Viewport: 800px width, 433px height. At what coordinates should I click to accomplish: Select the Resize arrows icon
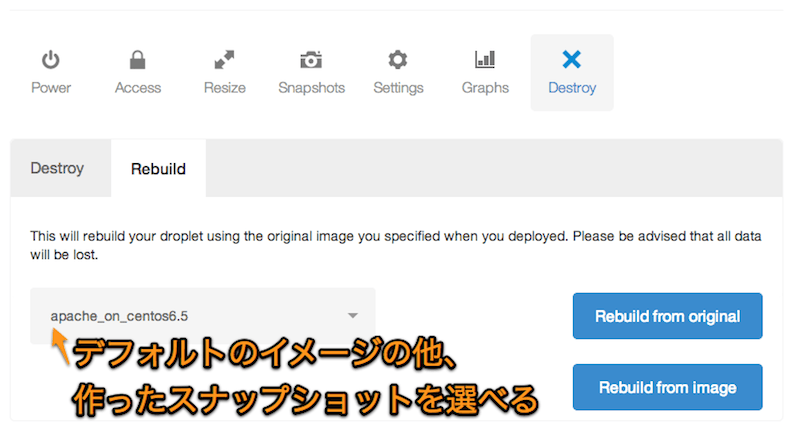(224, 60)
